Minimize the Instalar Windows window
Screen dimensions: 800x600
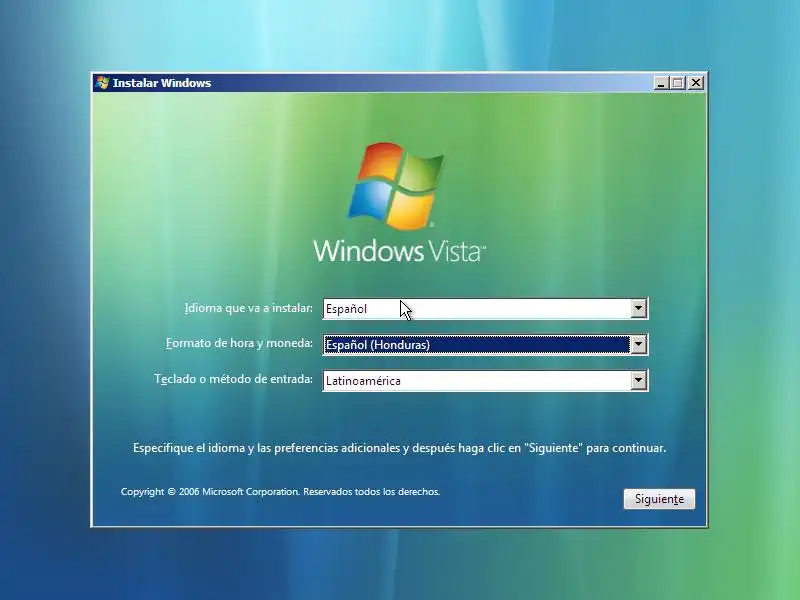[x=661, y=83]
